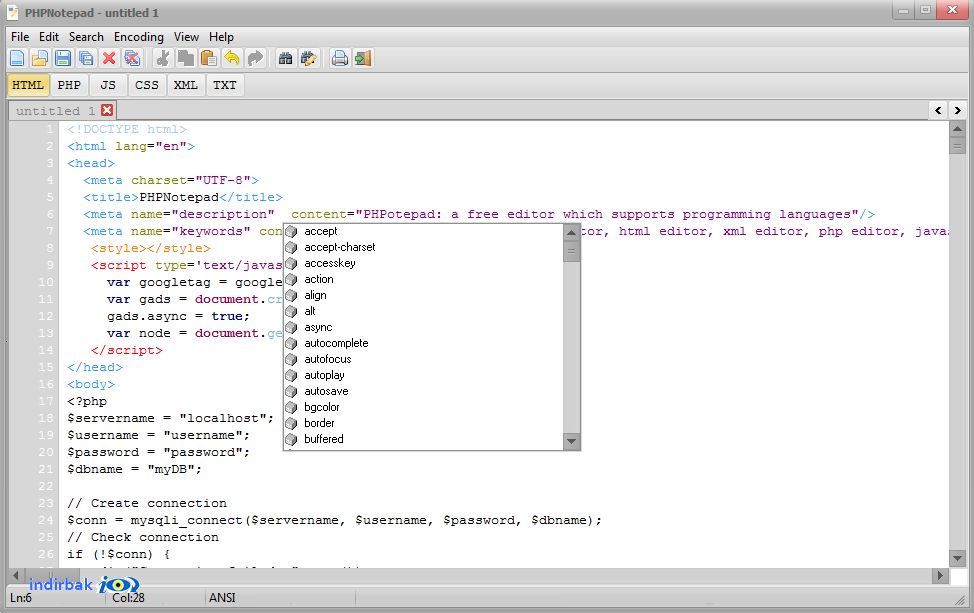The height and width of the screenshot is (613, 974).
Task: Open Find with the binoculars icon
Action: [286, 58]
